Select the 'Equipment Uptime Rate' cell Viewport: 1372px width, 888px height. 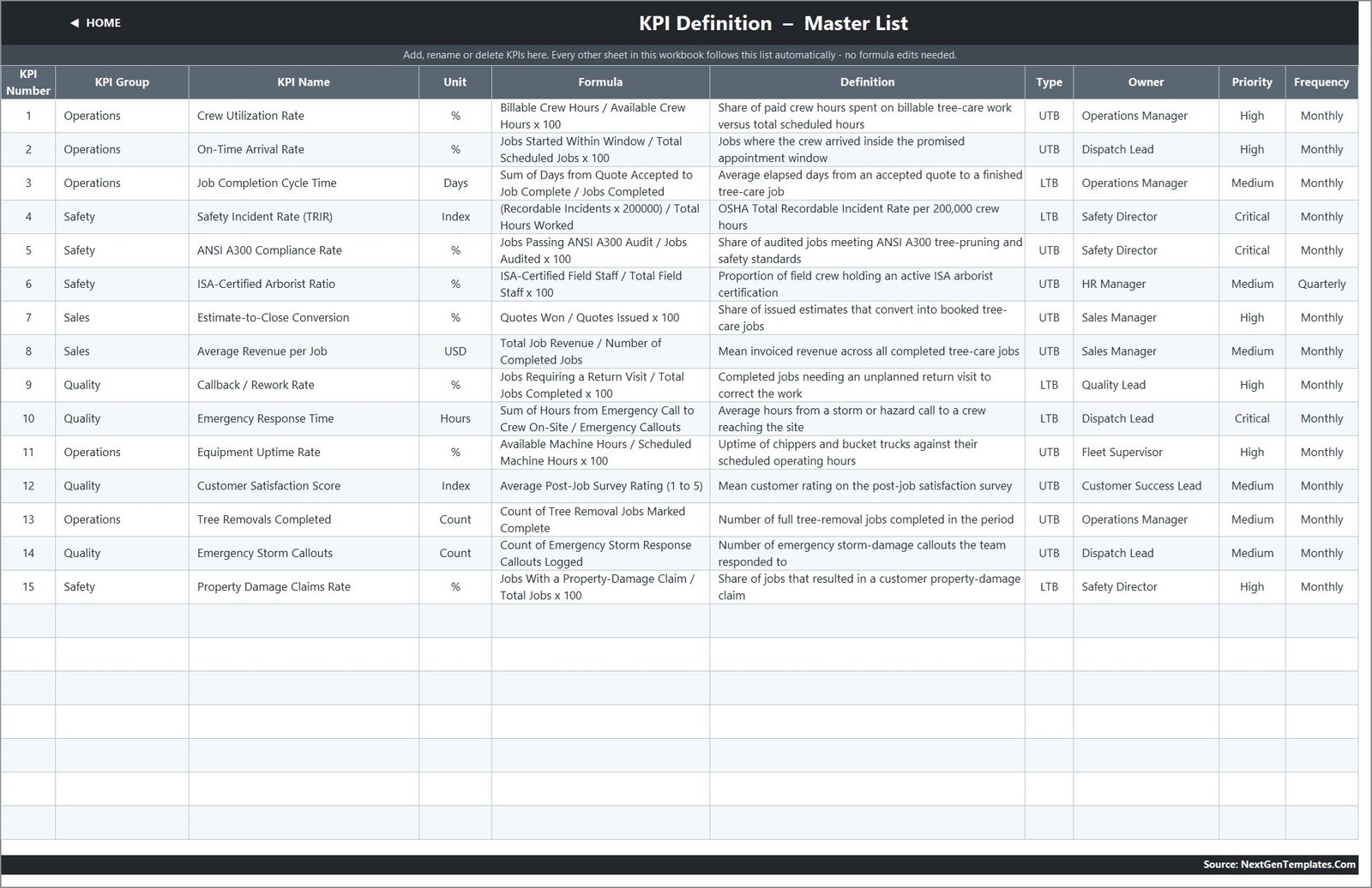(x=304, y=452)
